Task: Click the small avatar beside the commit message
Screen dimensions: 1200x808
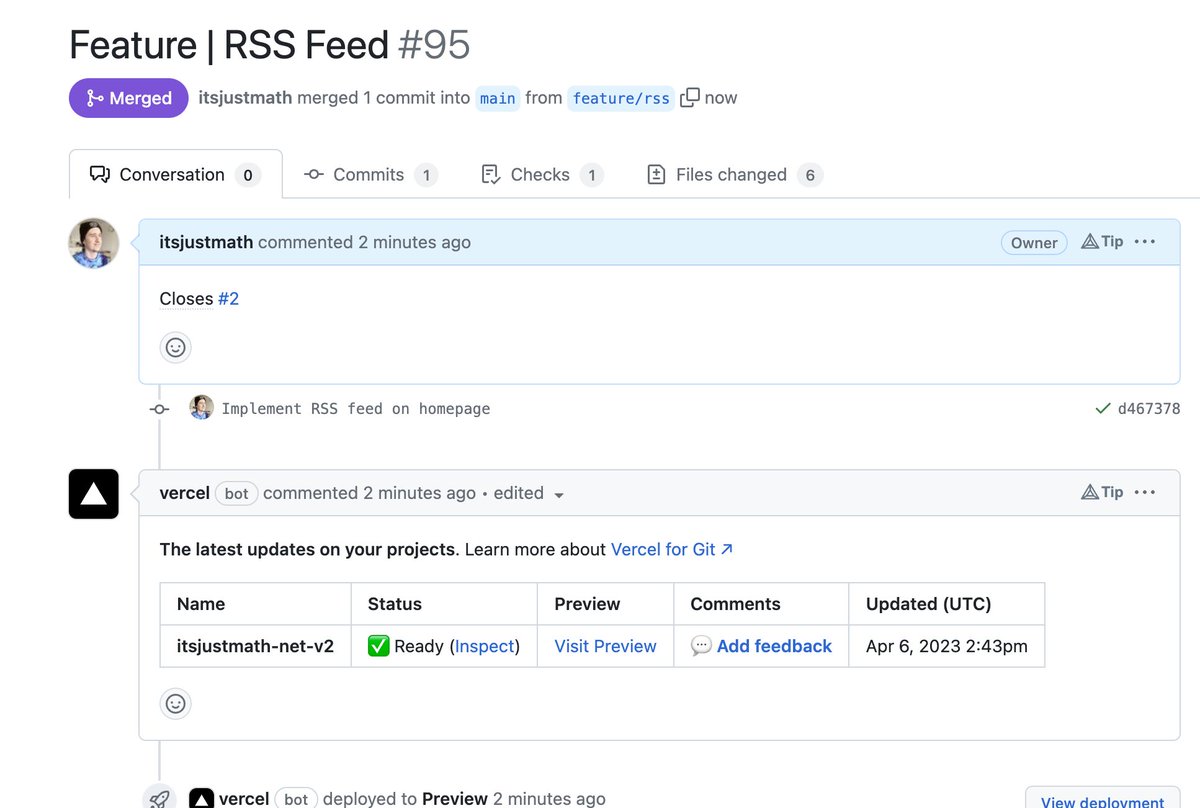Action: point(202,408)
